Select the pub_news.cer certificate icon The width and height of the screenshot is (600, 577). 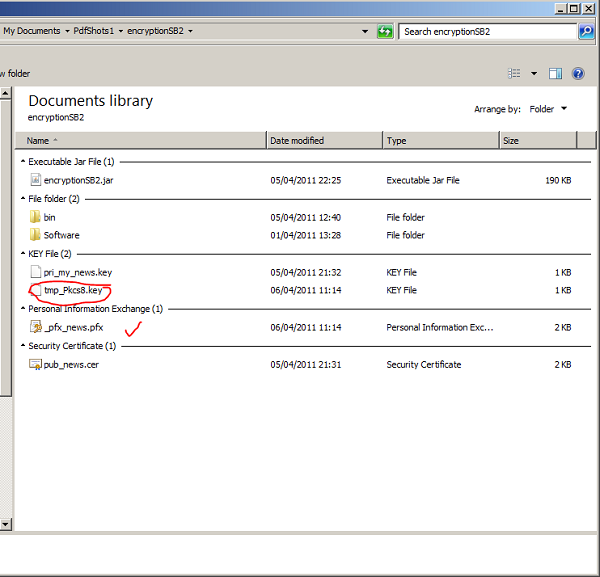coord(35,364)
